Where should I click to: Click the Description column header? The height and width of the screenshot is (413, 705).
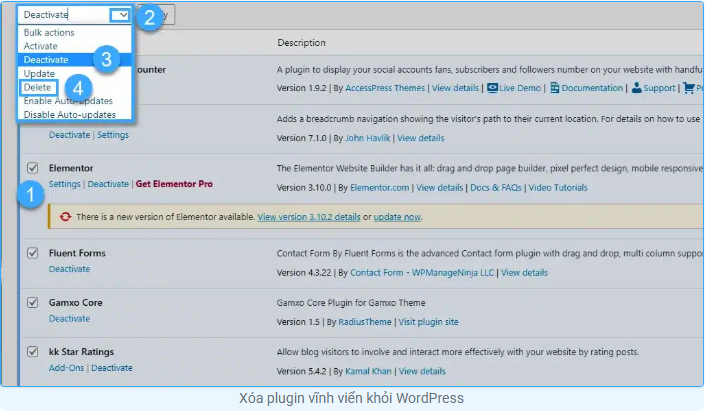click(x=301, y=43)
